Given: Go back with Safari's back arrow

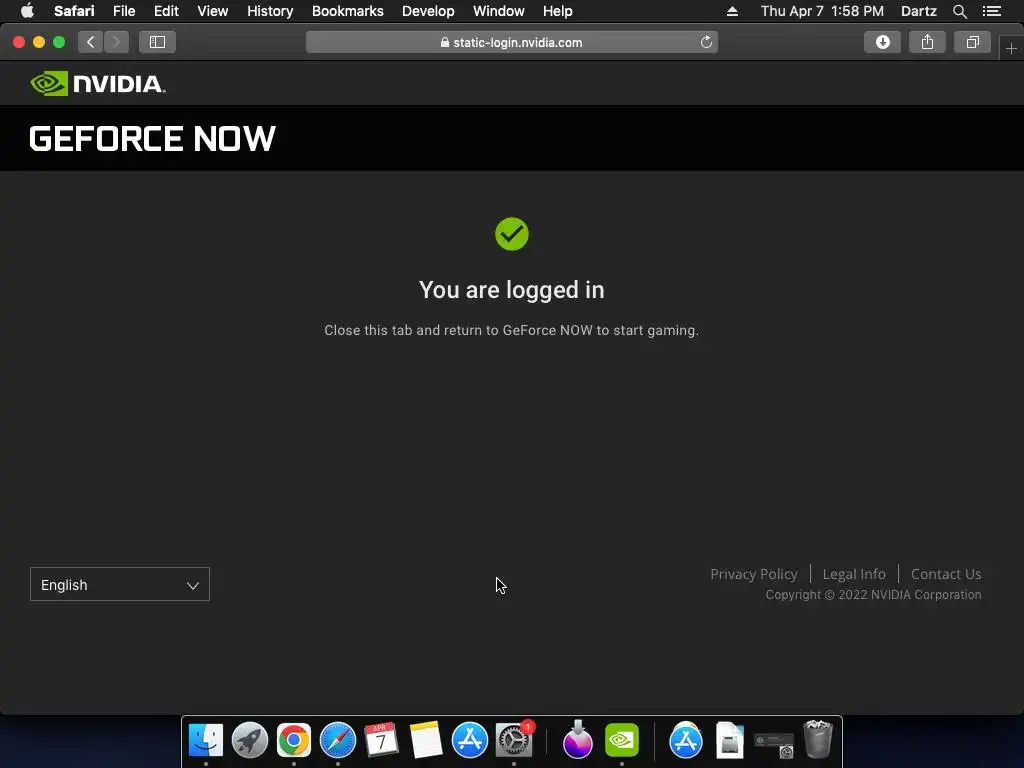Looking at the screenshot, I should 91,42.
